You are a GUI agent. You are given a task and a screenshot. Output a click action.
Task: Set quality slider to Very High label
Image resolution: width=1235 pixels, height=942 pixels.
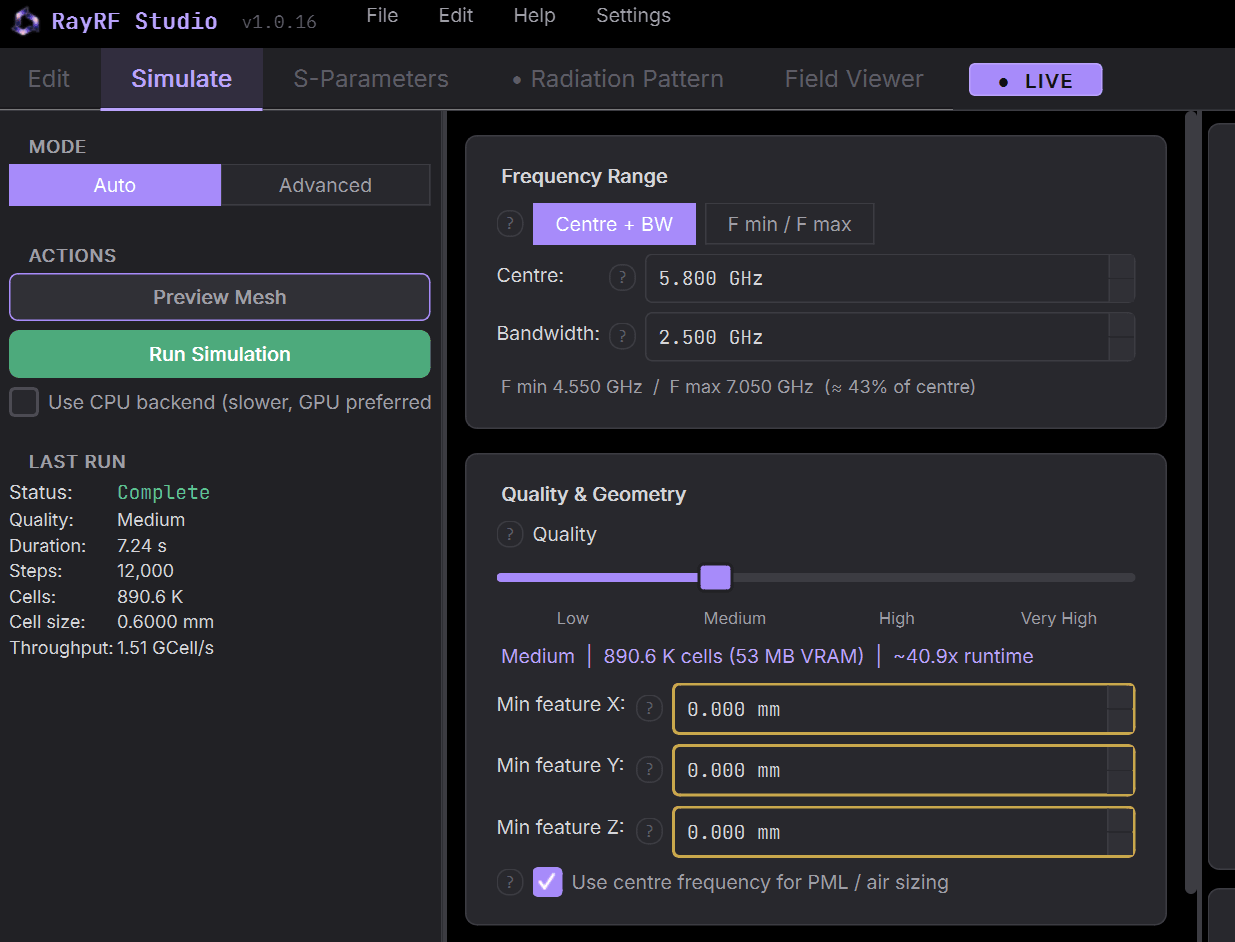pyautogui.click(x=1058, y=618)
